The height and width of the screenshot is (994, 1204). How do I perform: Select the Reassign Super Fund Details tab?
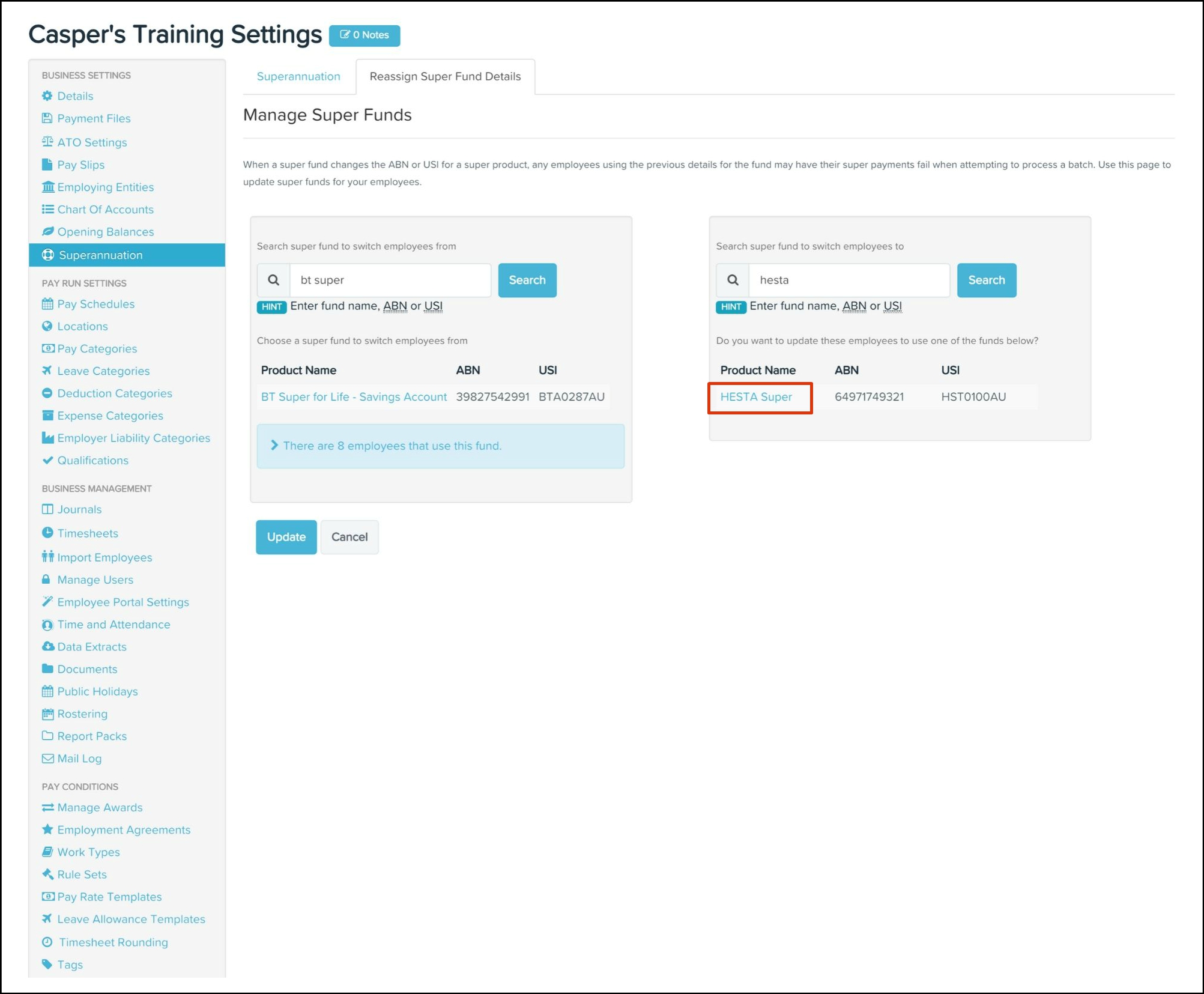445,76
